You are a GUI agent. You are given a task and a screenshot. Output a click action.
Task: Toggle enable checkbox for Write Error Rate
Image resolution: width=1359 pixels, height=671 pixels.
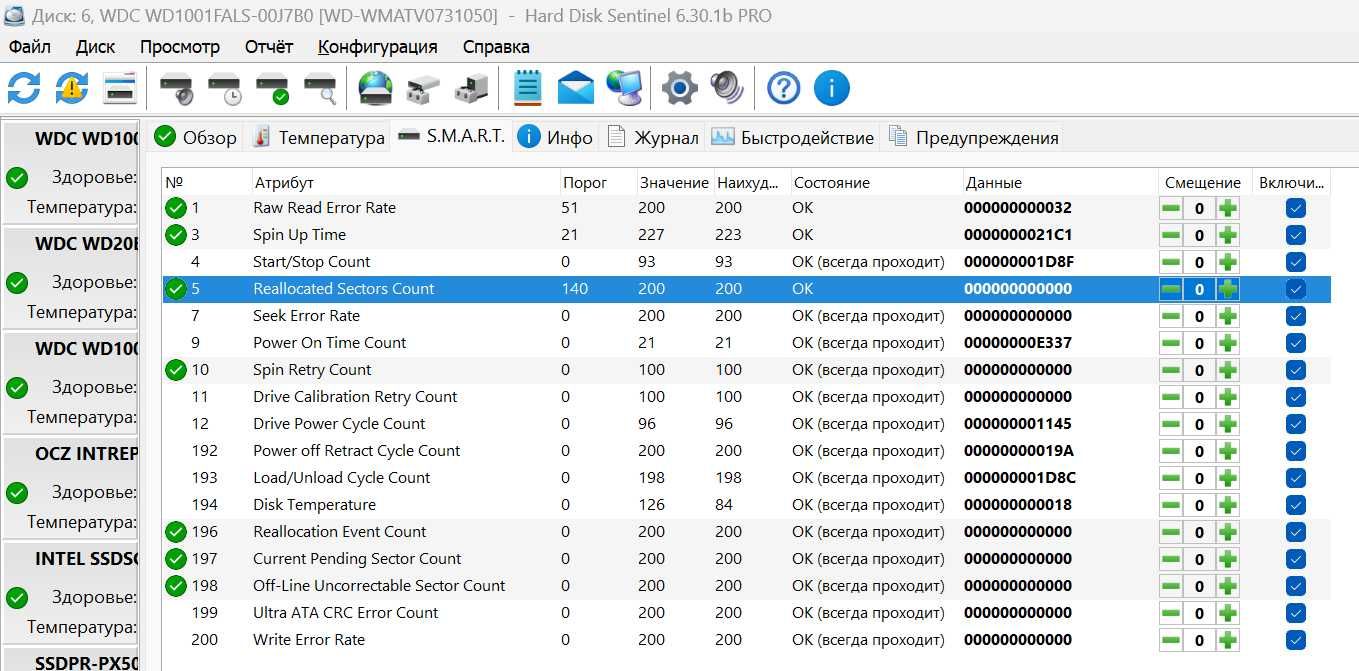coord(1296,640)
